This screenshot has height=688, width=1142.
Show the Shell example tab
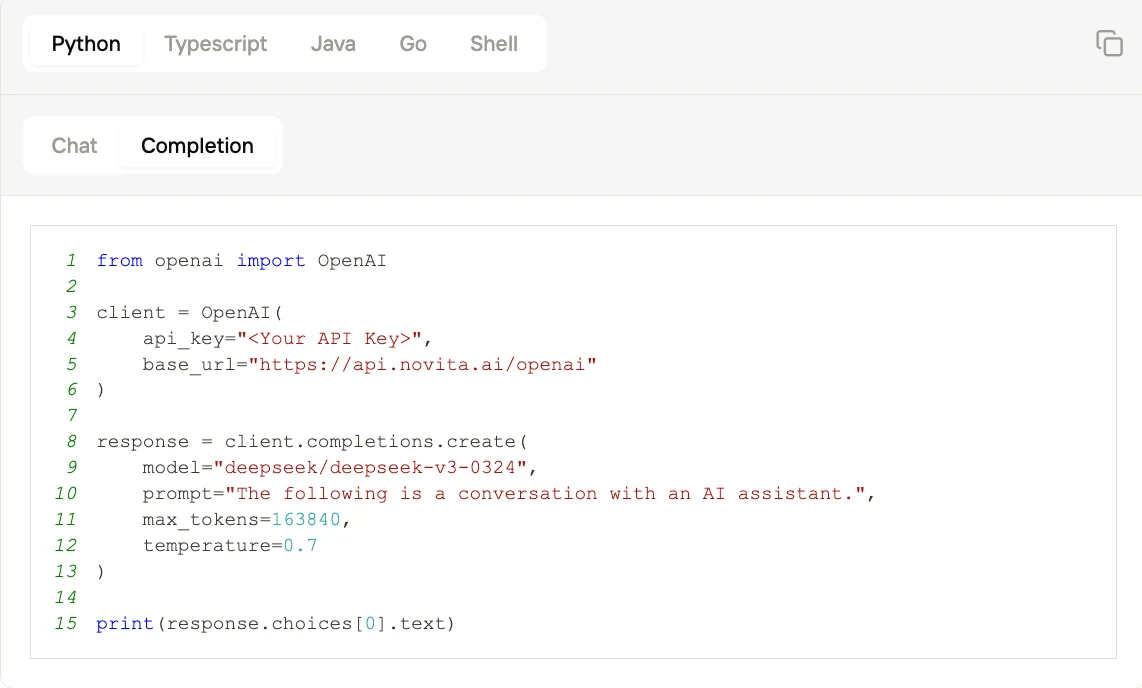click(x=494, y=44)
